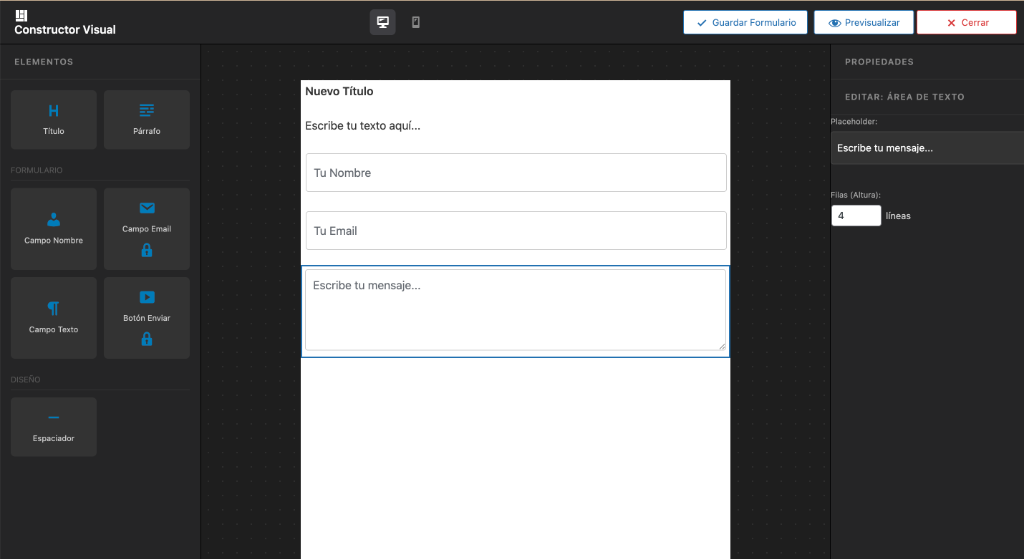
Task: Click the Constructor Visual logo icon
Action: tap(22, 15)
